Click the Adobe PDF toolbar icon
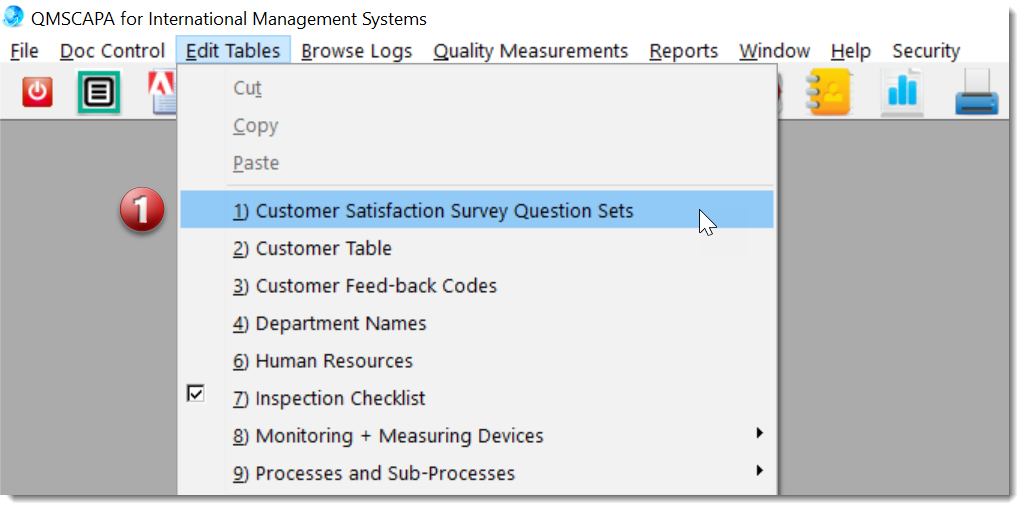 click(163, 92)
